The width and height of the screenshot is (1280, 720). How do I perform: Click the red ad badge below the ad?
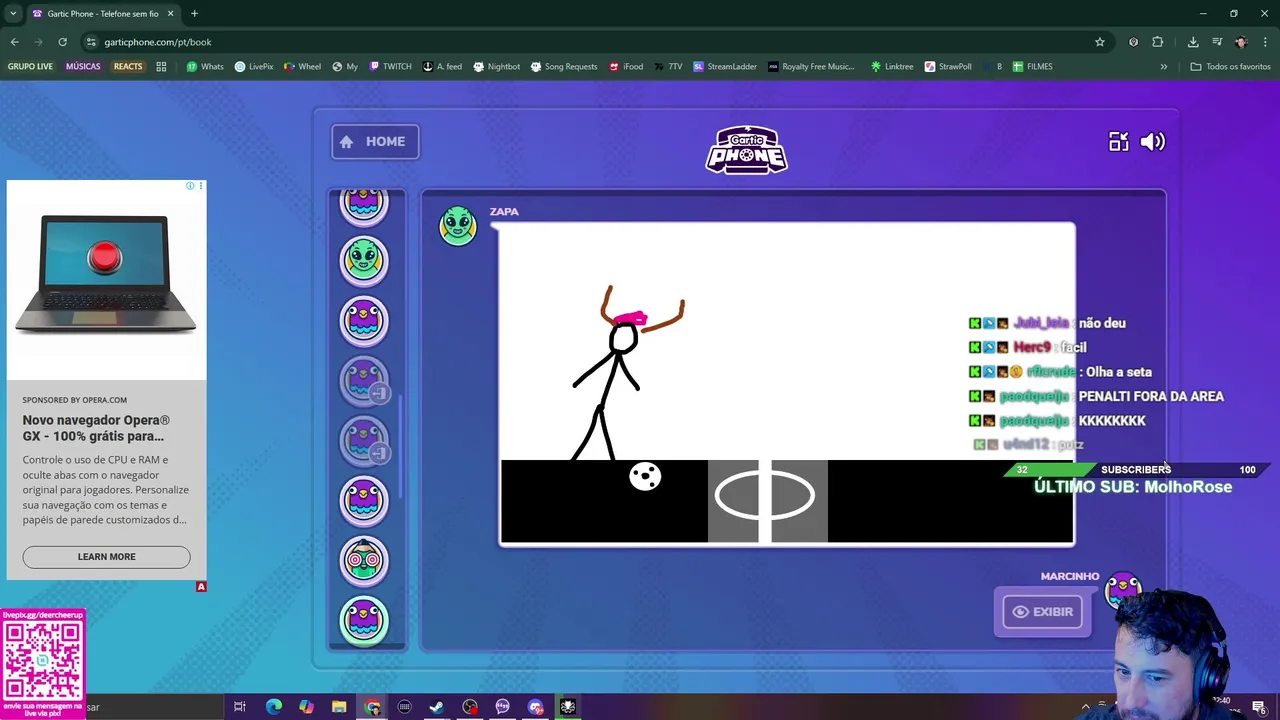pyautogui.click(x=201, y=587)
